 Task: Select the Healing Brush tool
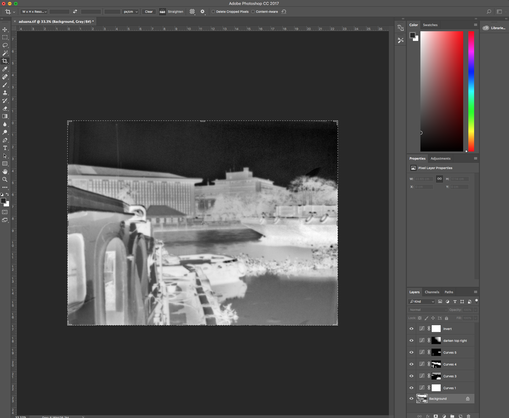click(x=5, y=77)
